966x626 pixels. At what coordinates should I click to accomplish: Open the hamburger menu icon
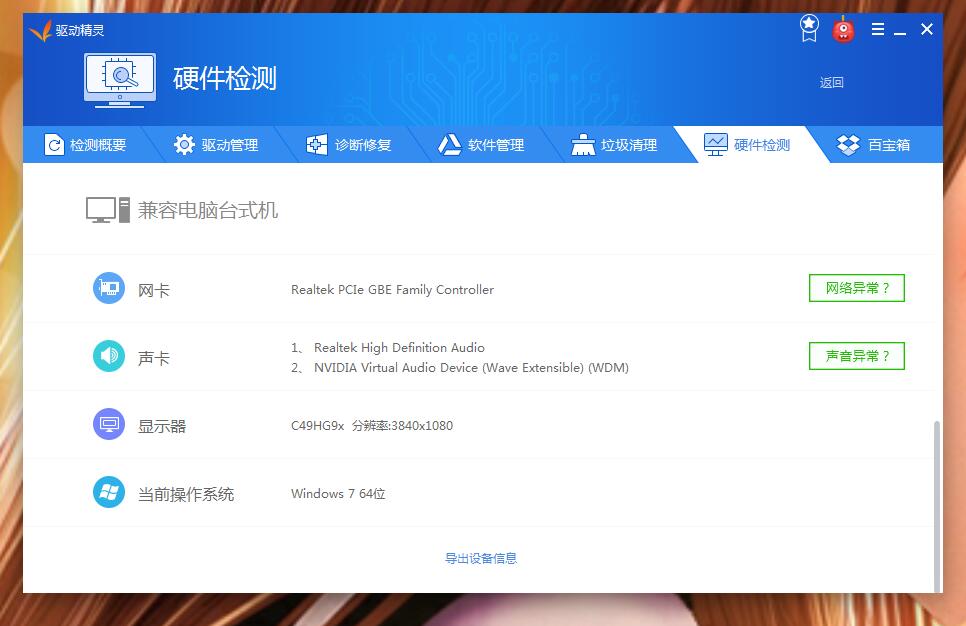pos(878,29)
